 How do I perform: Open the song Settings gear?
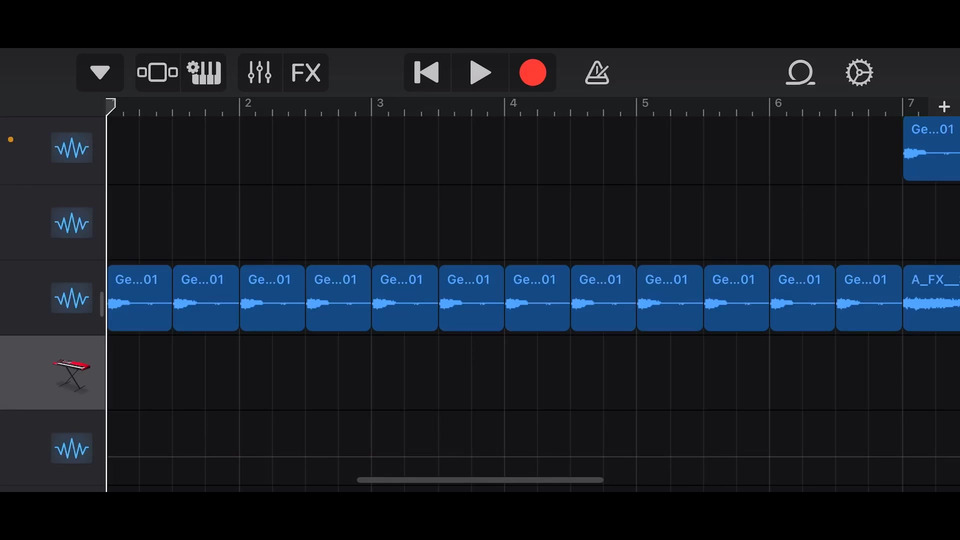click(859, 73)
